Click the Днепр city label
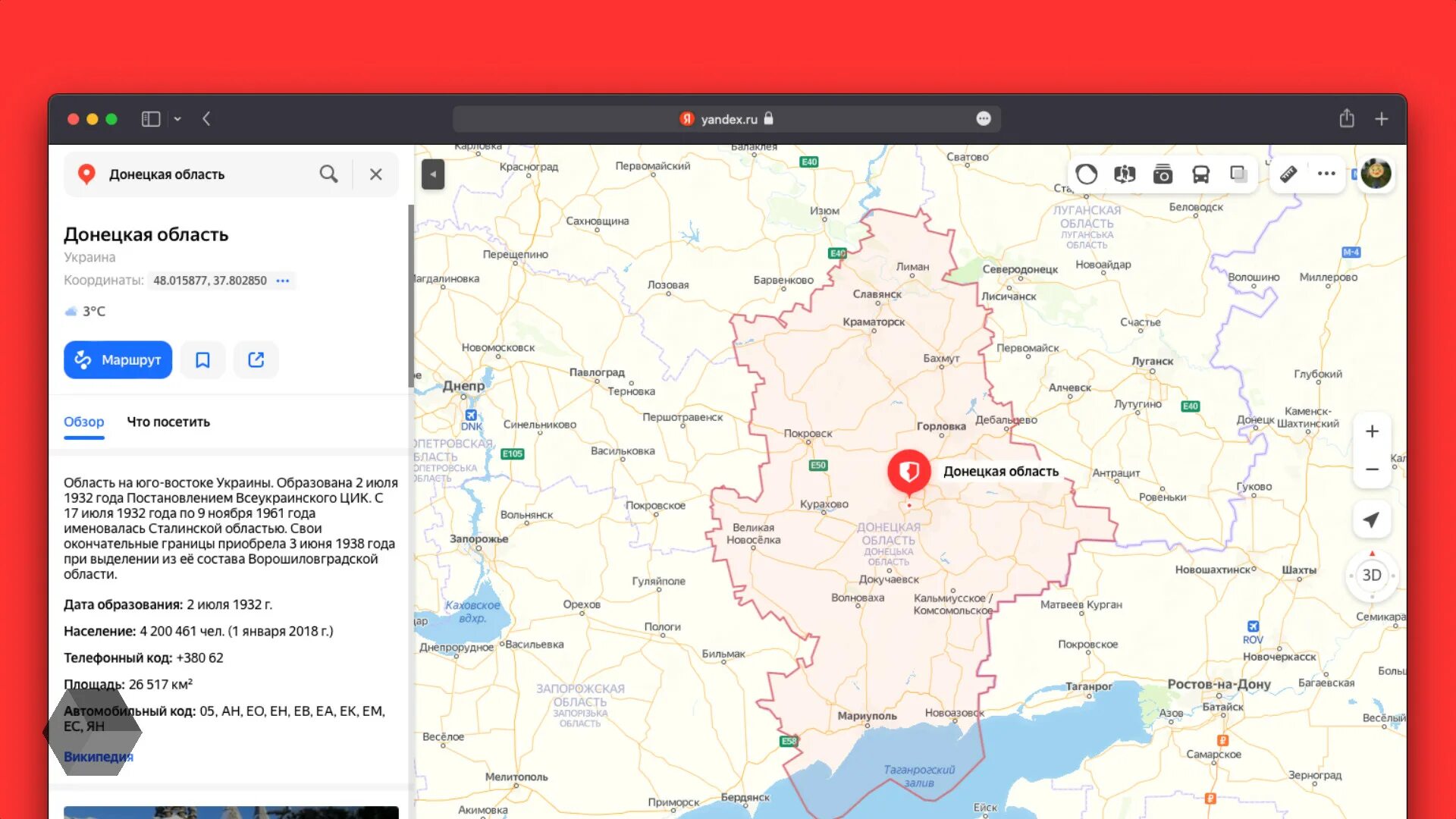The height and width of the screenshot is (819, 1456). [x=463, y=386]
